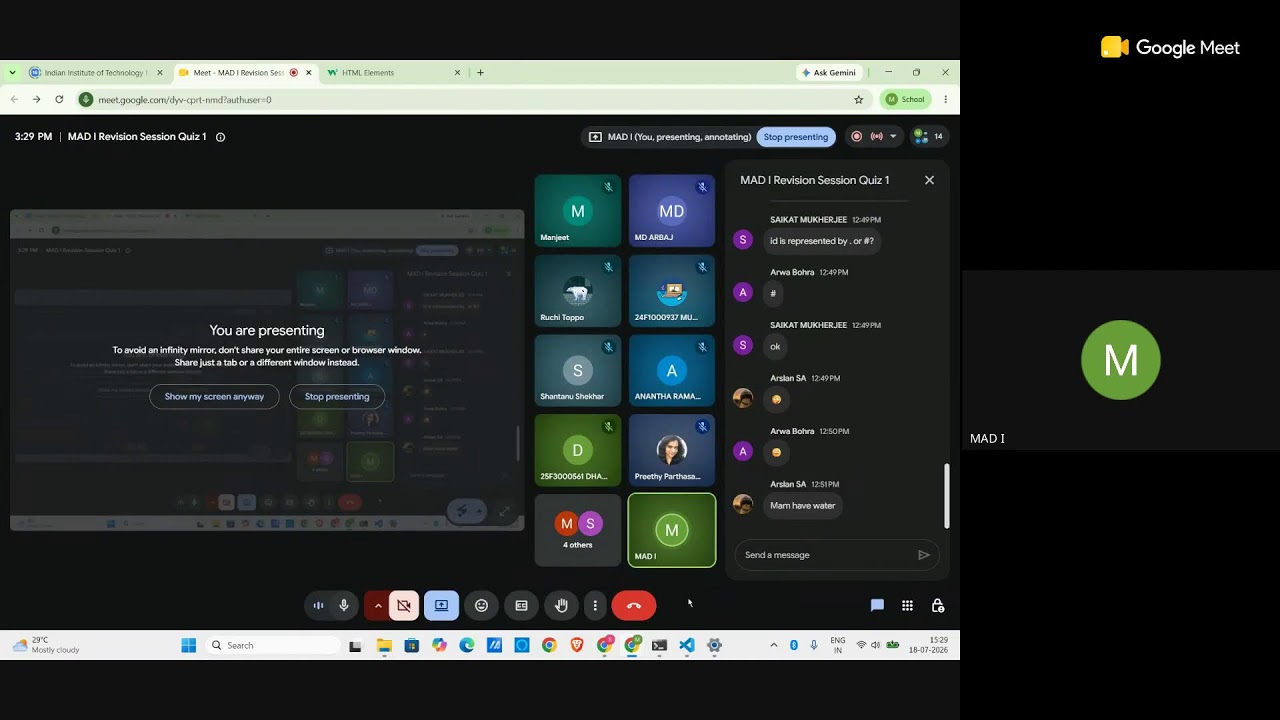The width and height of the screenshot is (1280, 720).
Task: Click the chat panel scrollbar
Action: [946, 496]
